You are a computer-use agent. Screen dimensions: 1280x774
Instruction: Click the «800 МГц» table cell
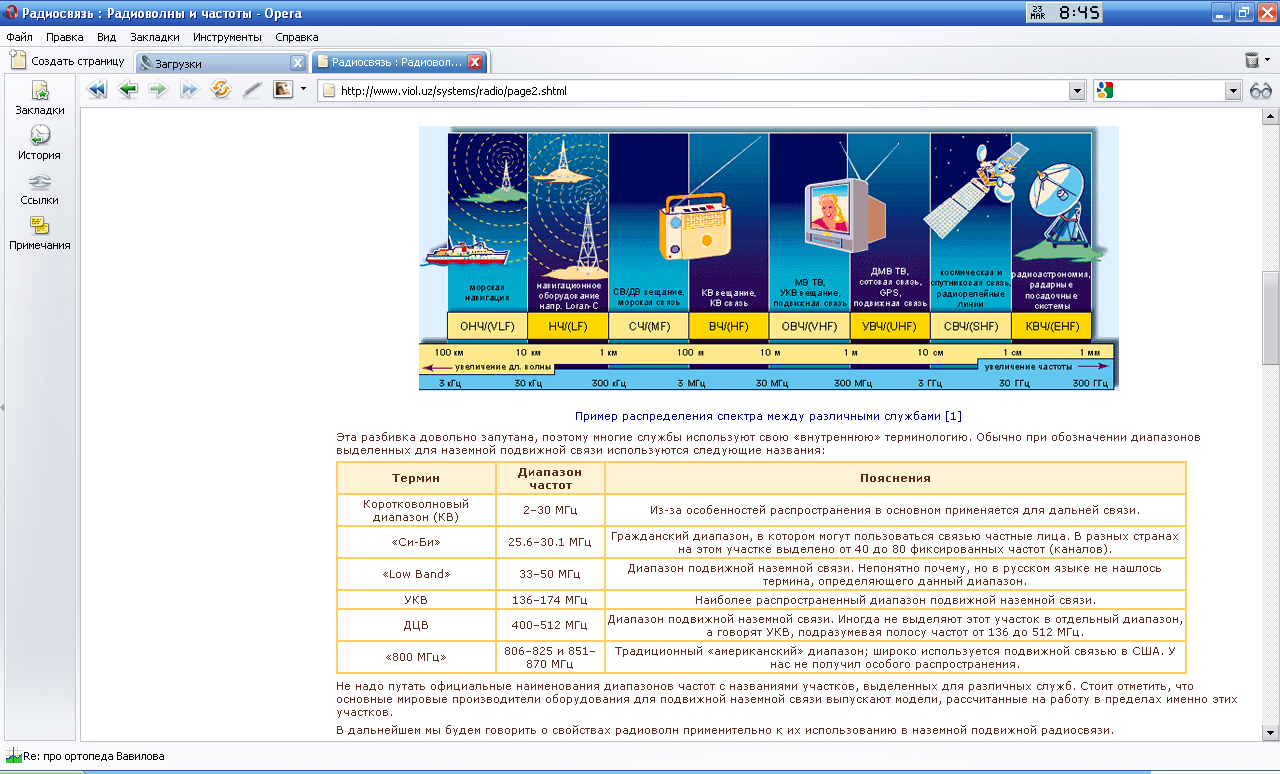coord(417,657)
